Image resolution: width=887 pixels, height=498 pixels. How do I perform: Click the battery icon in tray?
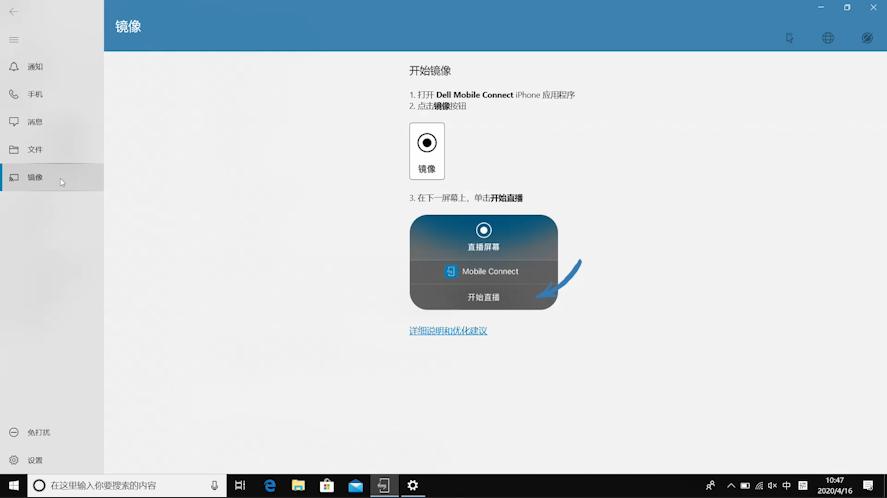745,486
